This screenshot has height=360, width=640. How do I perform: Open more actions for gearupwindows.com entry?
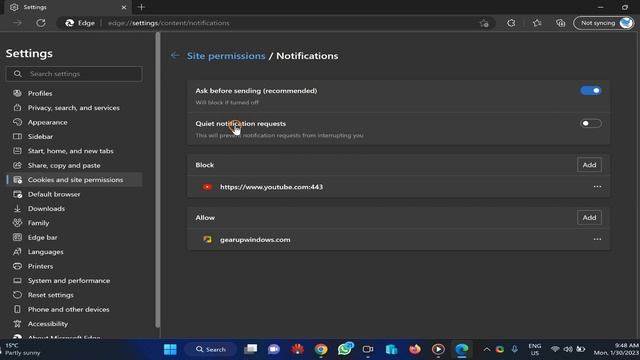597,239
